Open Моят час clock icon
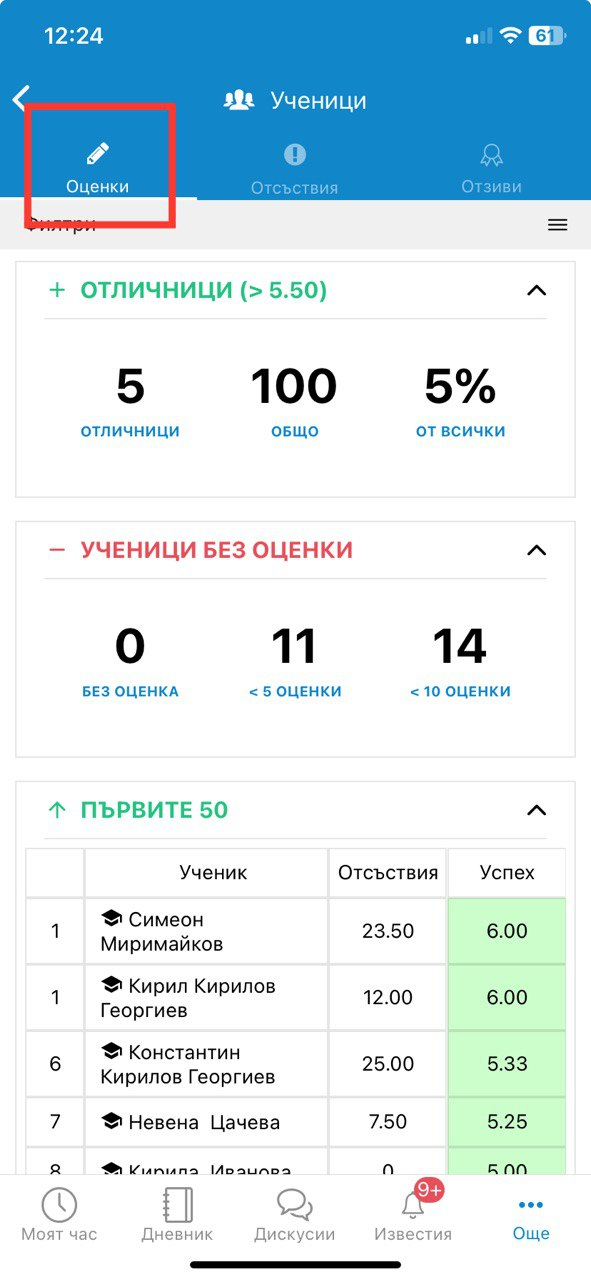Viewport: 591px width, 1280px height. (59, 1205)
